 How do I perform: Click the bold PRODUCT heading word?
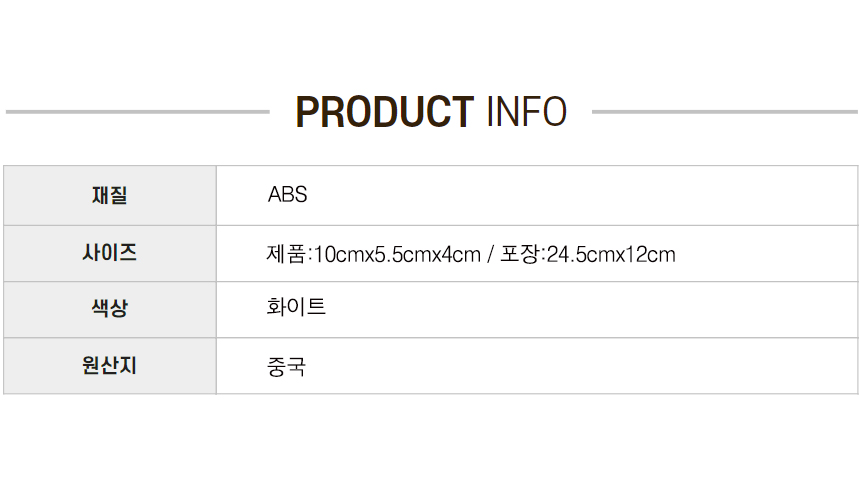point(384,112)
